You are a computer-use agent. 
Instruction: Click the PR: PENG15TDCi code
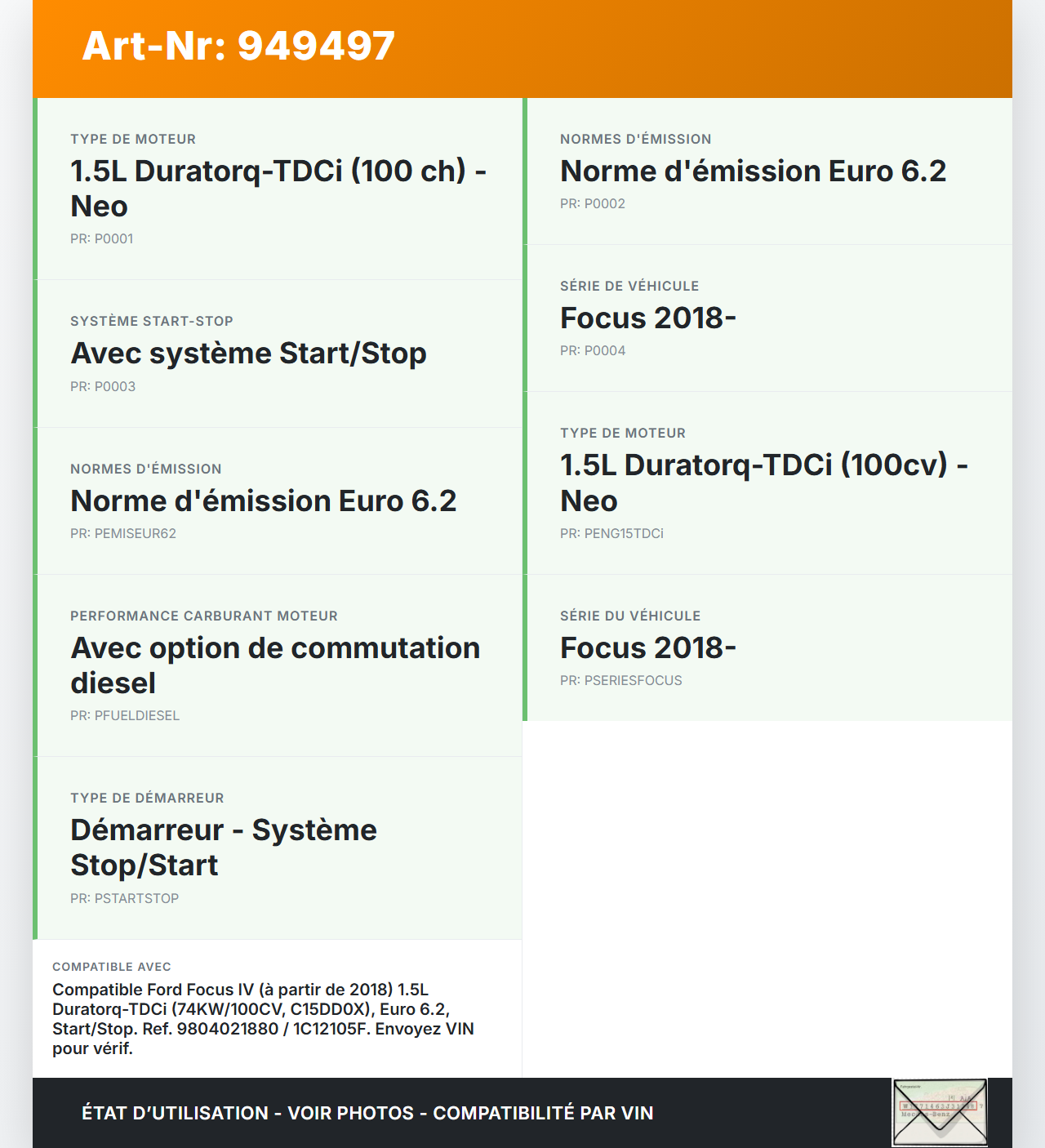[611, 534]
